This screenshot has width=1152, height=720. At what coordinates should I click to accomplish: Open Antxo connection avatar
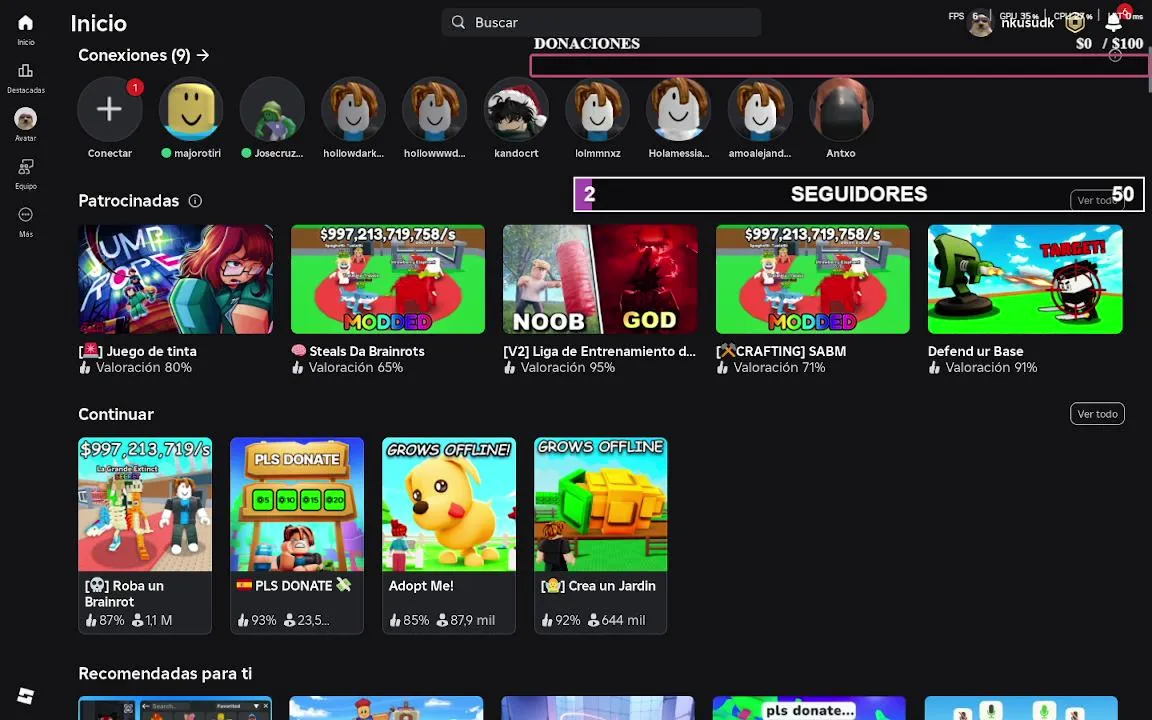click(841, 109)
